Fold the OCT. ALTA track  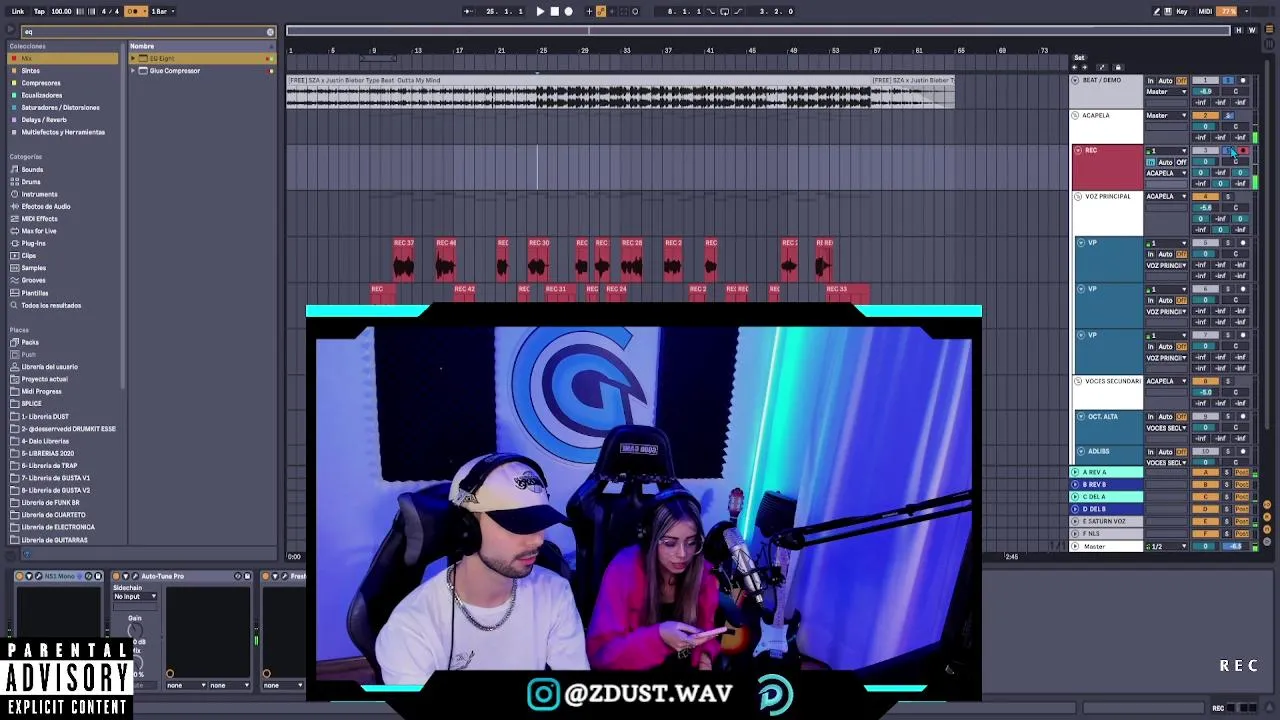coord(1082,416)
